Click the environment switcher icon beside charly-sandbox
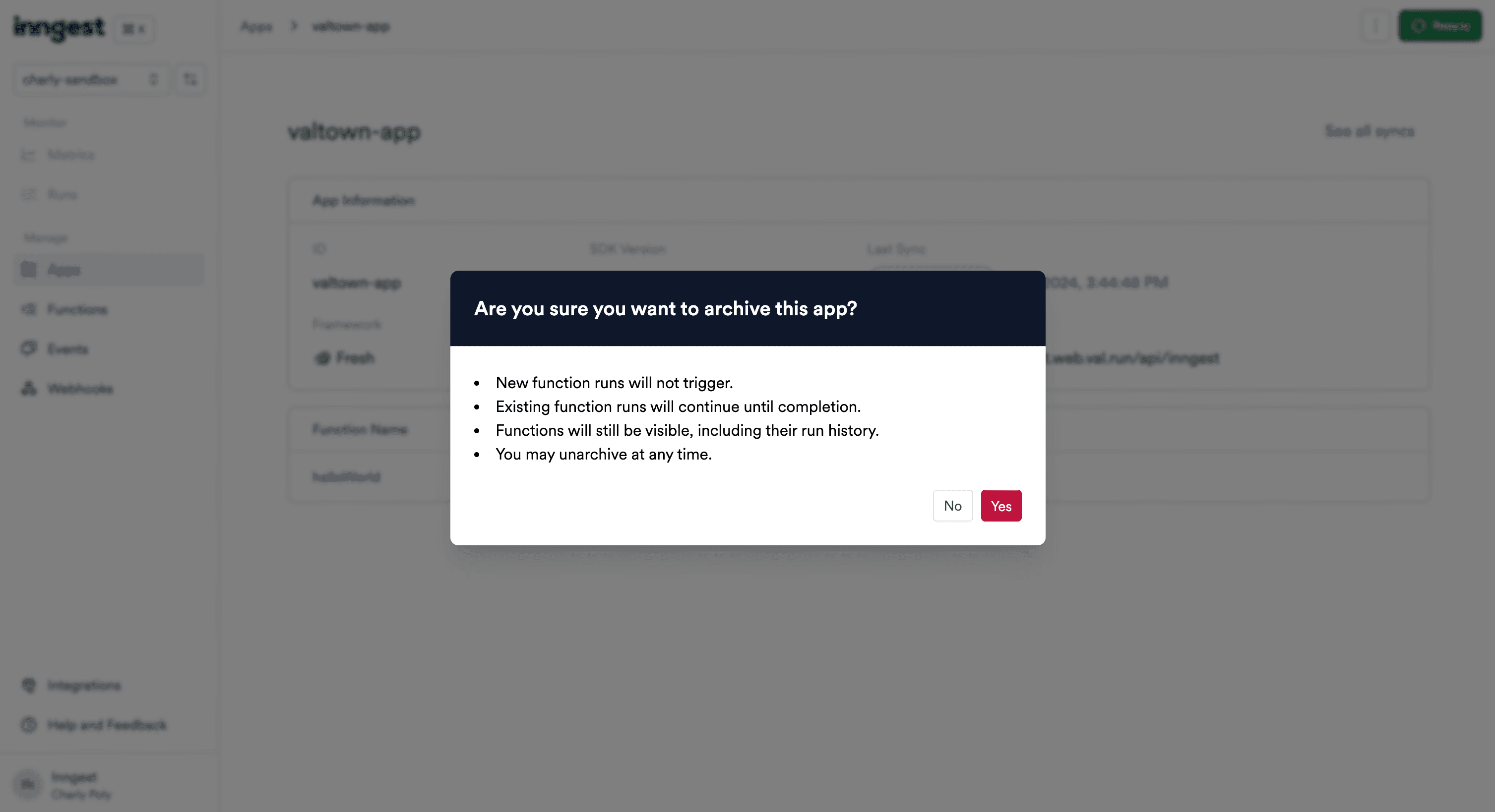 coord(190,79)
